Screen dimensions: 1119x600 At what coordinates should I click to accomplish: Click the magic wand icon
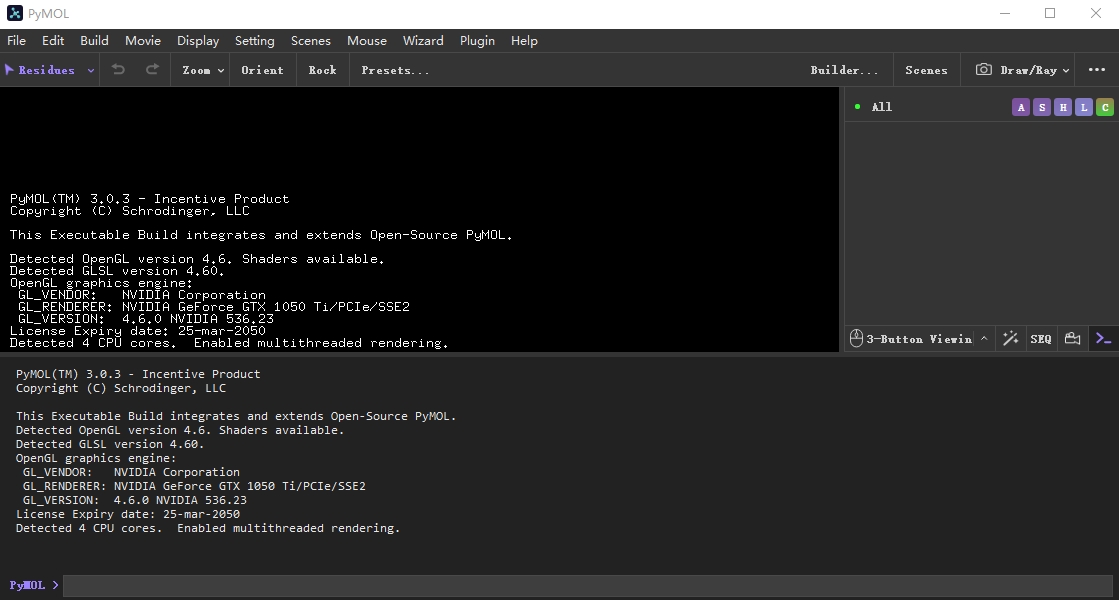pos(1011,338)
